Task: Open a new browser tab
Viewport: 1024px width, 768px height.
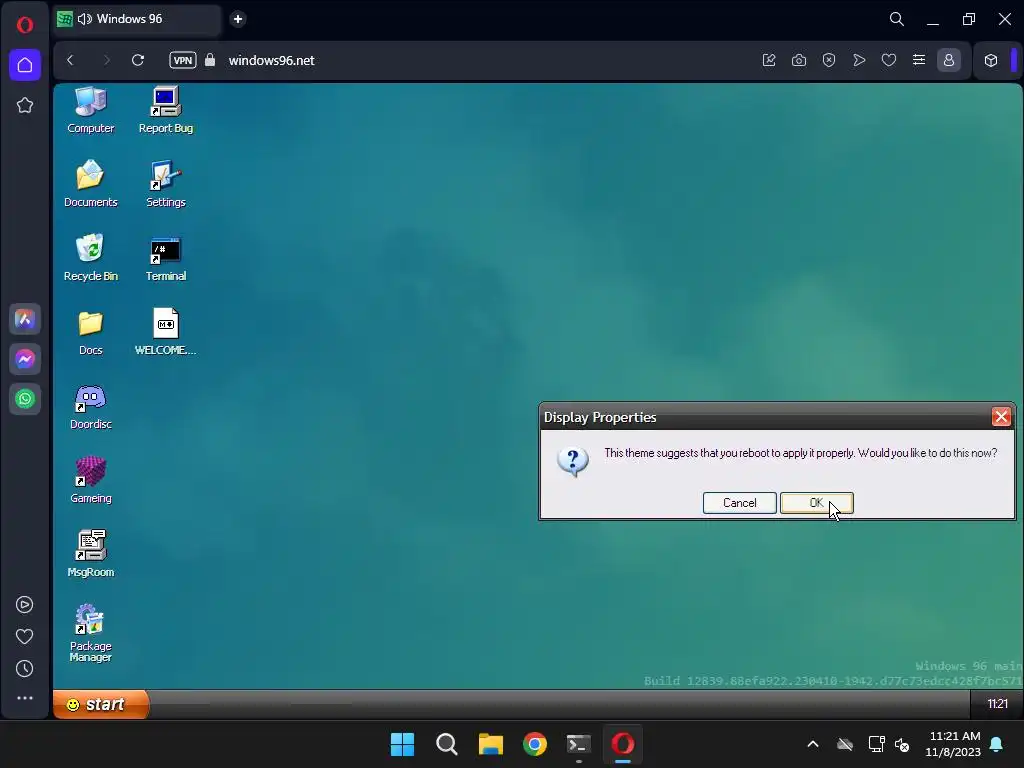Action: (x=238, y=19)
